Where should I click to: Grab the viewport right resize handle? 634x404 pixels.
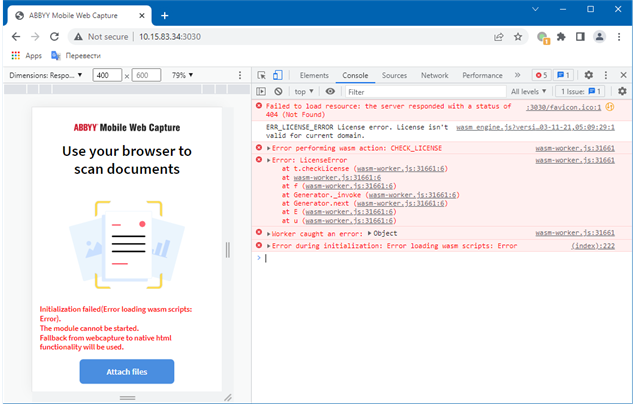(x=228, y=250)
